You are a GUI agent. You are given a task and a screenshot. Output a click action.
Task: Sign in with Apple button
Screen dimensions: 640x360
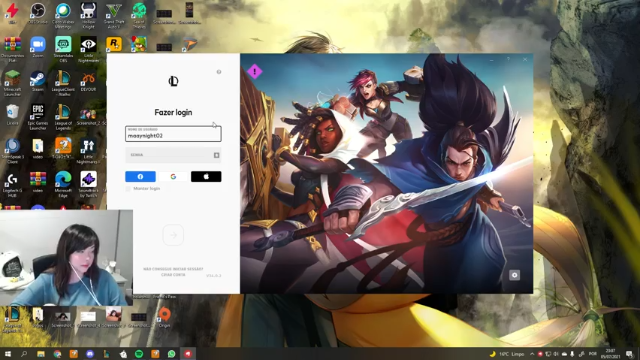click(206, 176)
